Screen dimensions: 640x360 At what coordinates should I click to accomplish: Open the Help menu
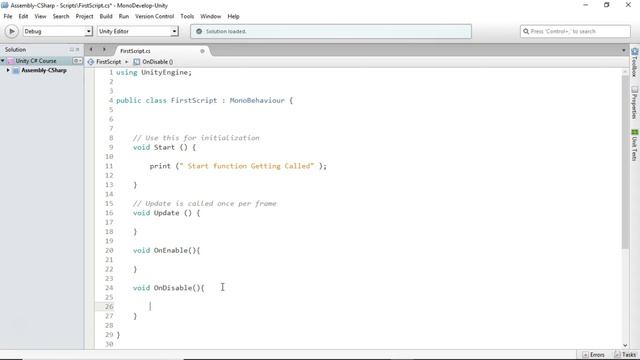click(233, 16)
